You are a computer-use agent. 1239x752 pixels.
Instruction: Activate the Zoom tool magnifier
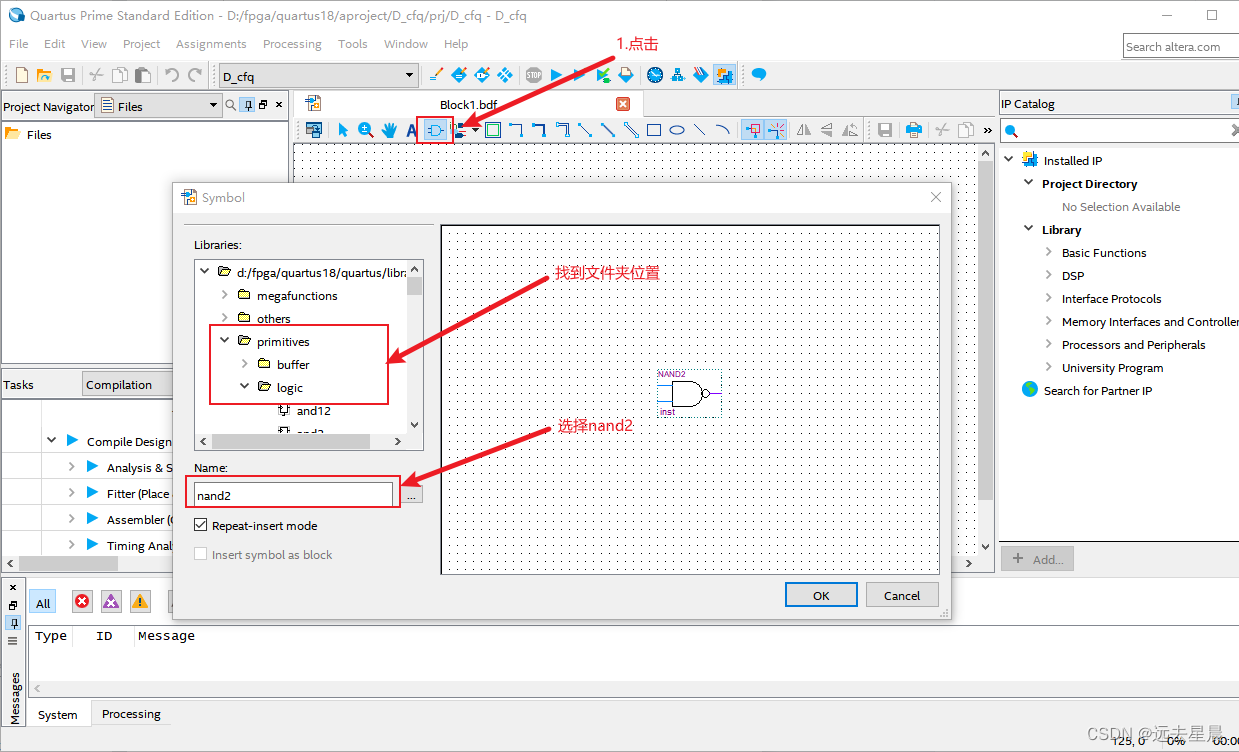(x=366, y=130)
